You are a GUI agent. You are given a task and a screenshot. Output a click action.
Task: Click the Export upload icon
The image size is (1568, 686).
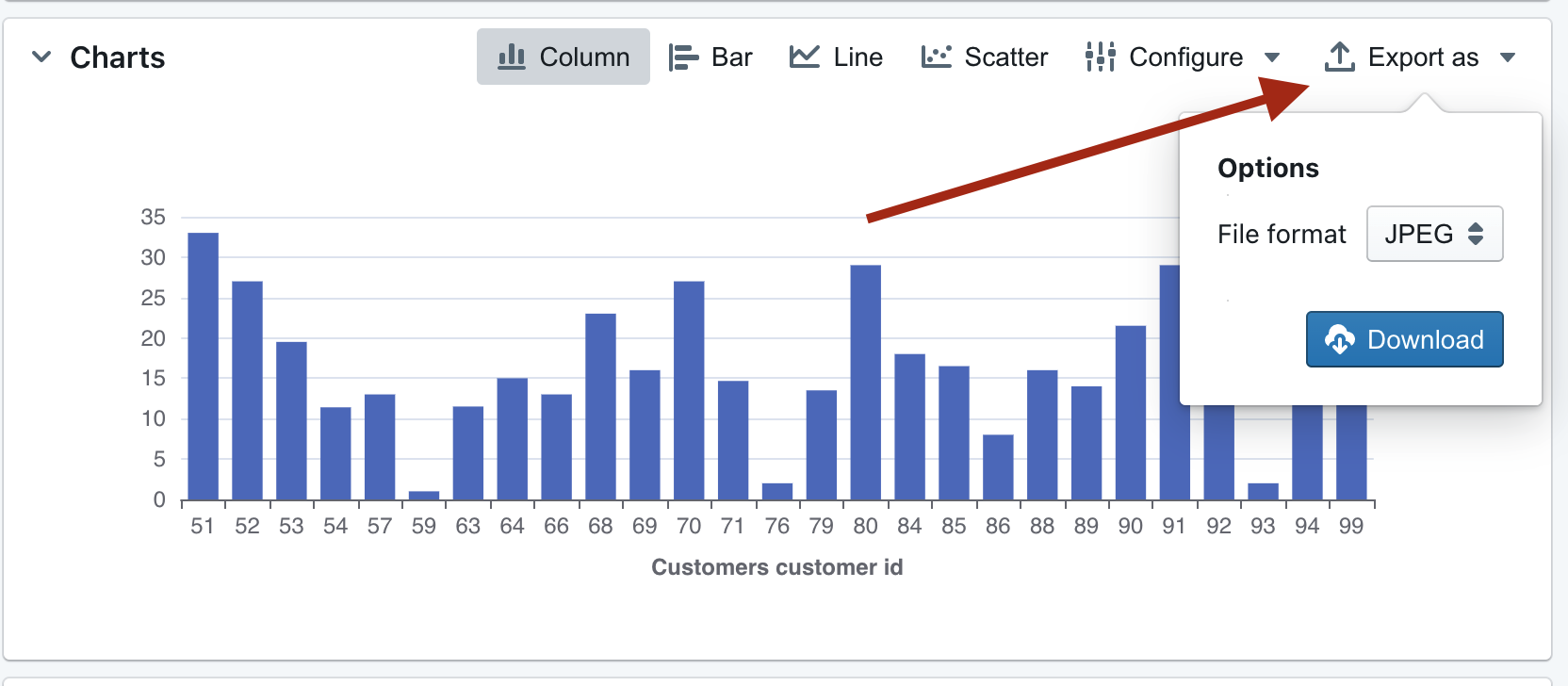click(x=1339, y=57)
